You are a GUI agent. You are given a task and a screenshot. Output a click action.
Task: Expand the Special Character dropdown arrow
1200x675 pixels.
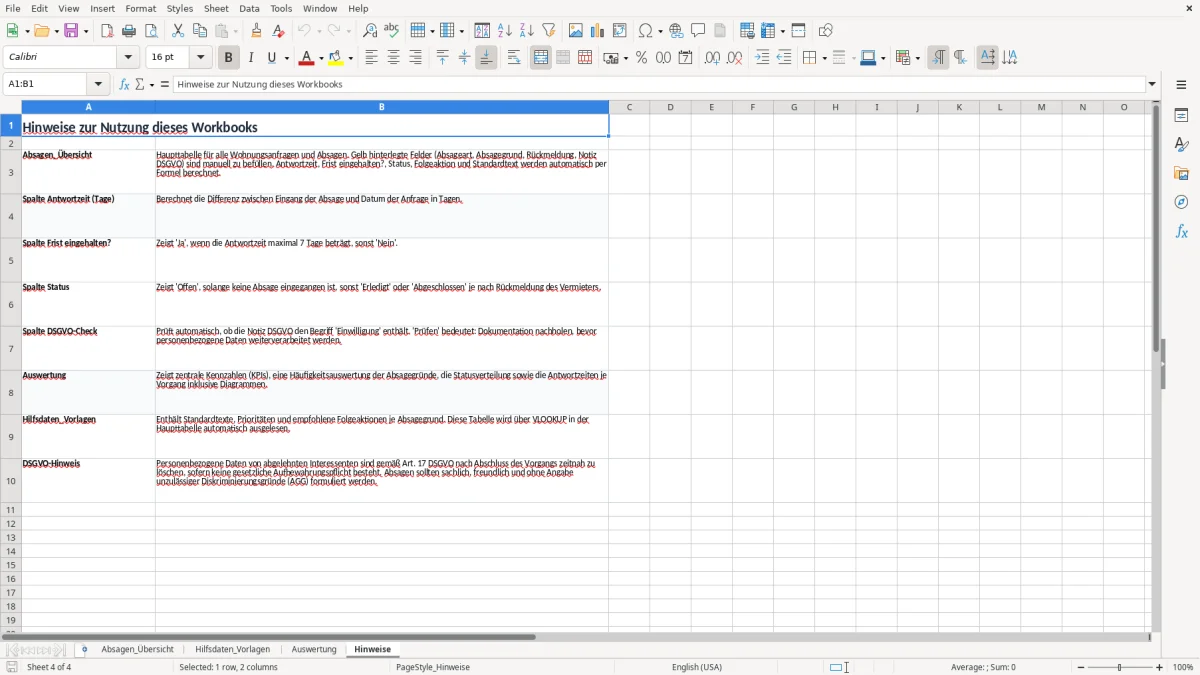pyautogui.click(x=660, y=31)
